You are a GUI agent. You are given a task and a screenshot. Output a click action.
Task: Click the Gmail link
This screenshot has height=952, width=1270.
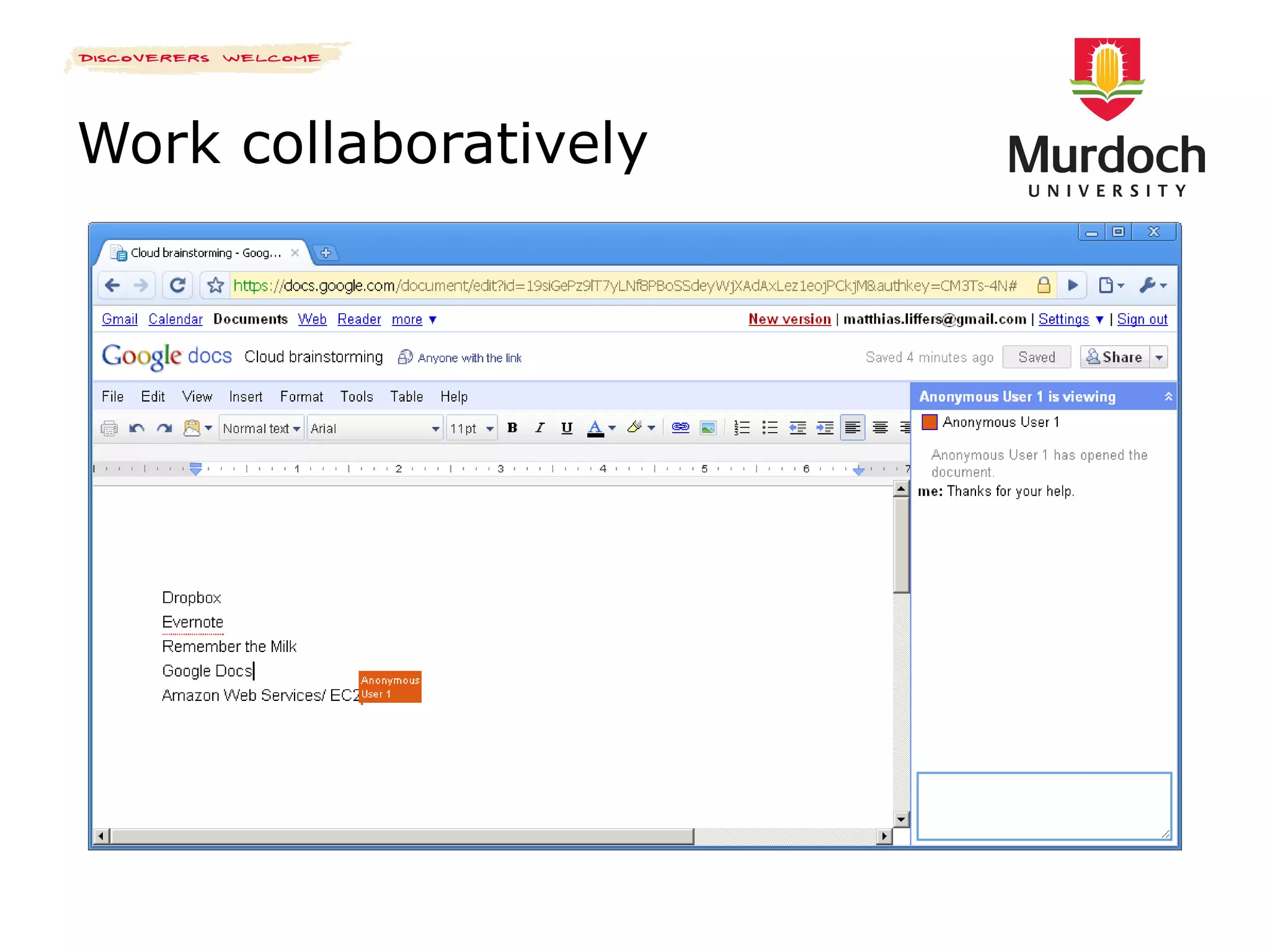click(120, 319)
